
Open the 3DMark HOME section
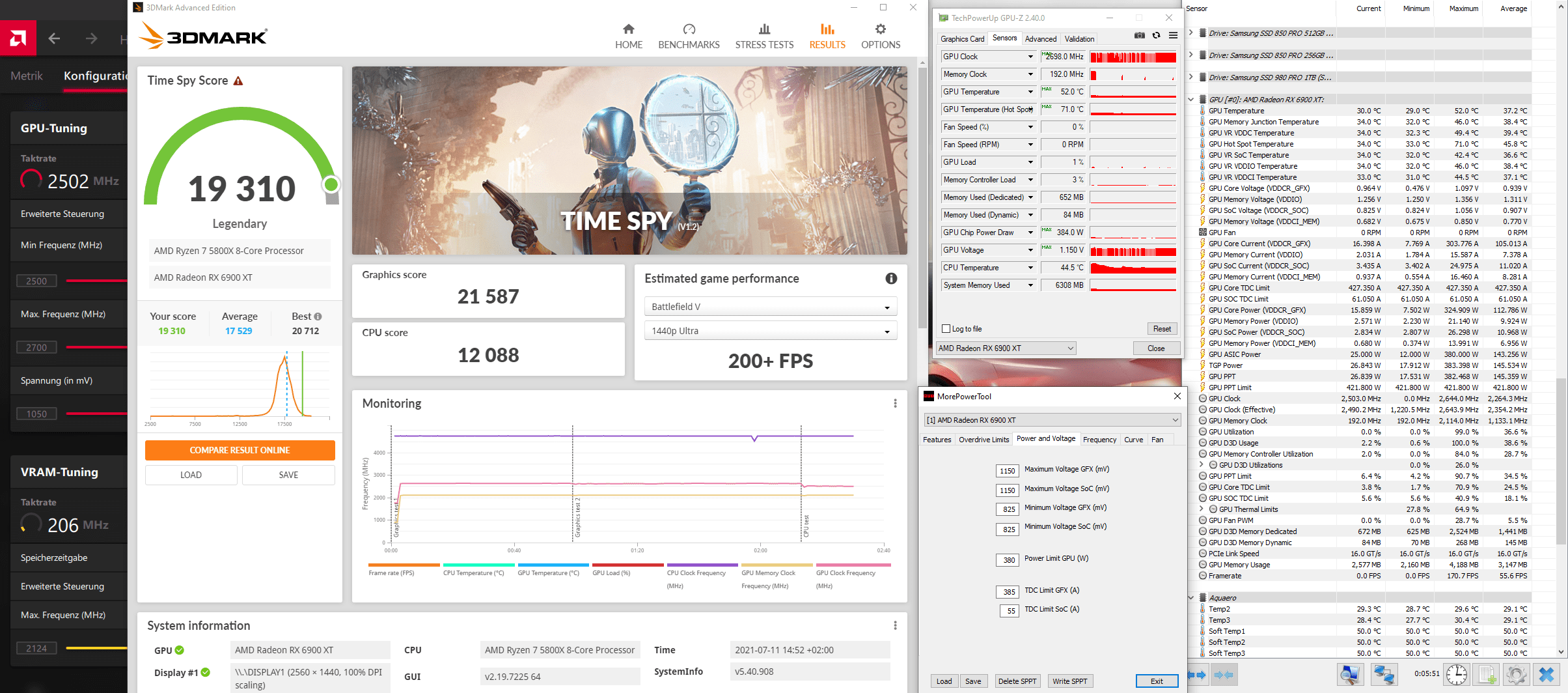pos(628,36)
